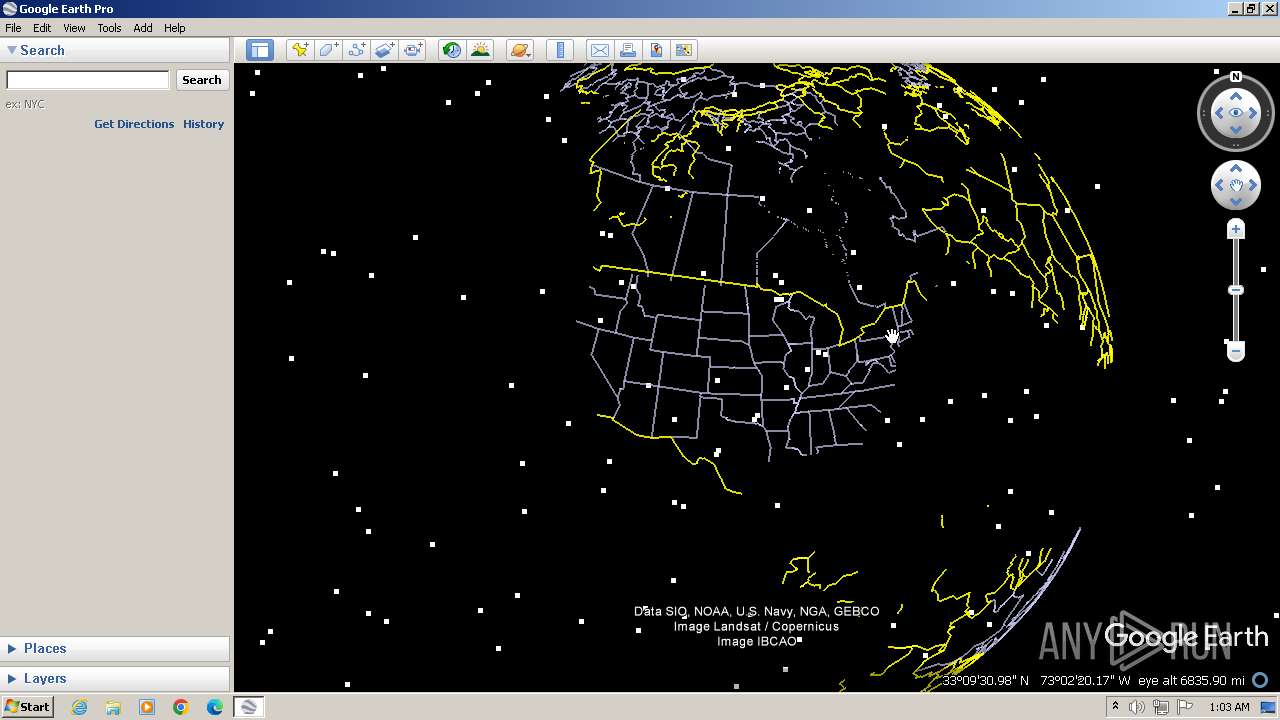The height and width of the screenshot is (720, 1280).
Task: Click into the search input field
Action: pos(88,80)
